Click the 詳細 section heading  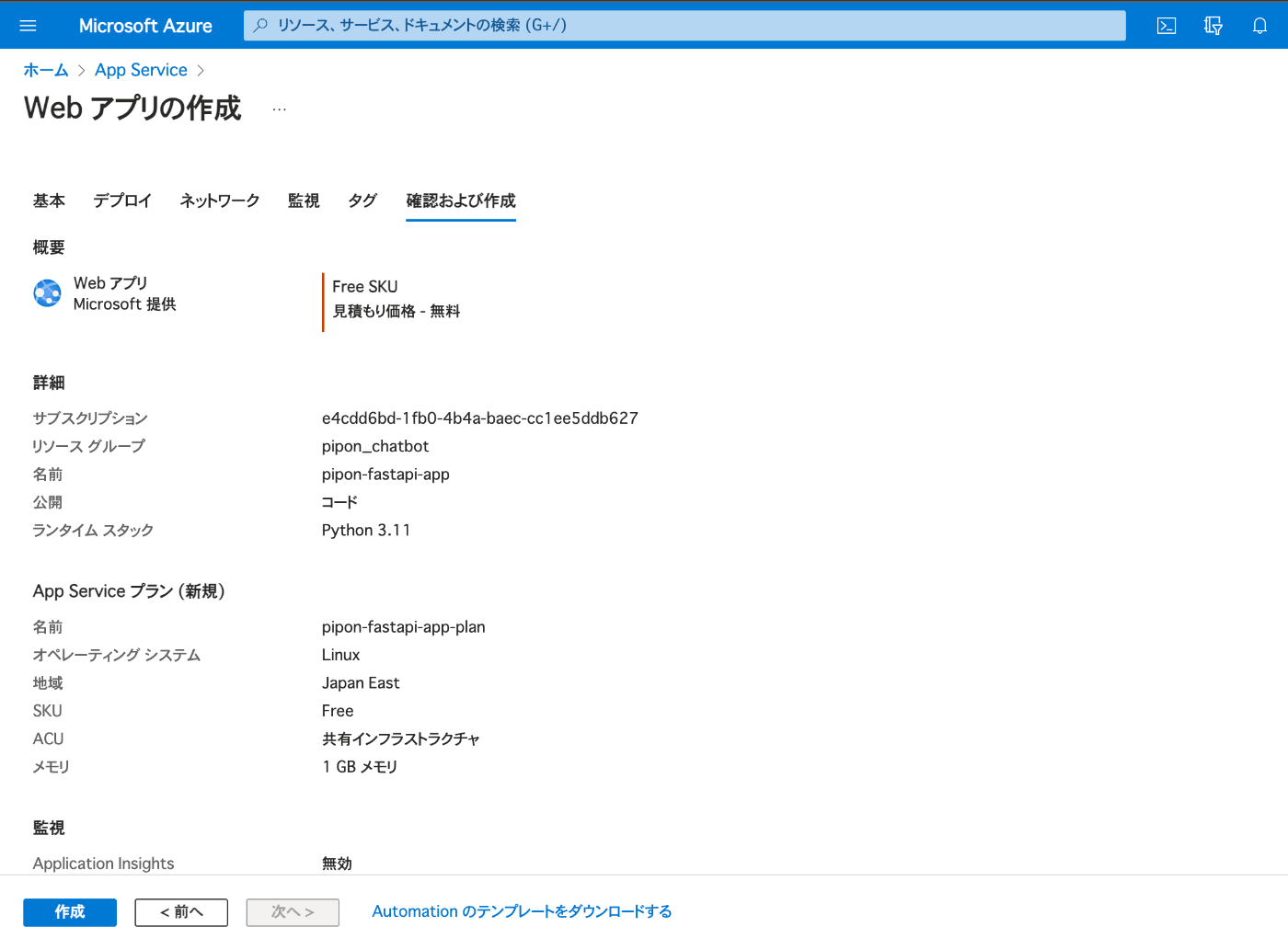click(x=49, y=383)
